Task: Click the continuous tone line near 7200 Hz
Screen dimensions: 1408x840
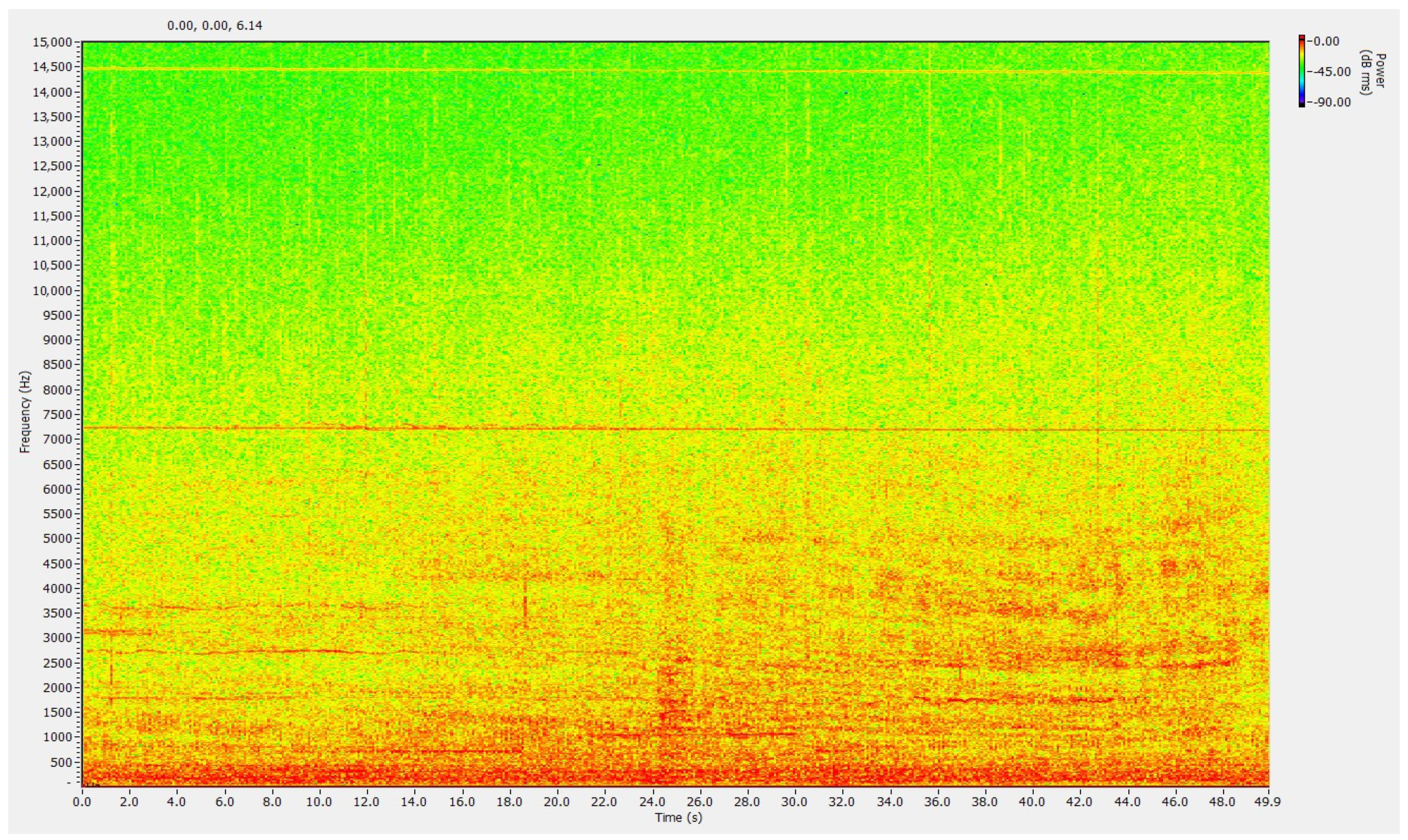Action: (x=675, y=429)
